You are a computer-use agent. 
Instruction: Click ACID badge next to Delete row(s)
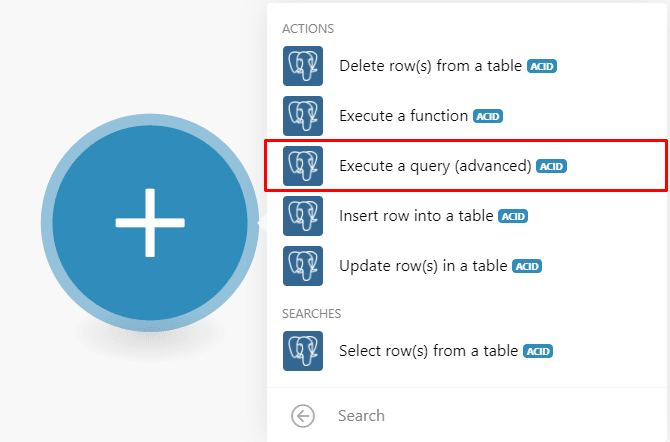point(542,67)
